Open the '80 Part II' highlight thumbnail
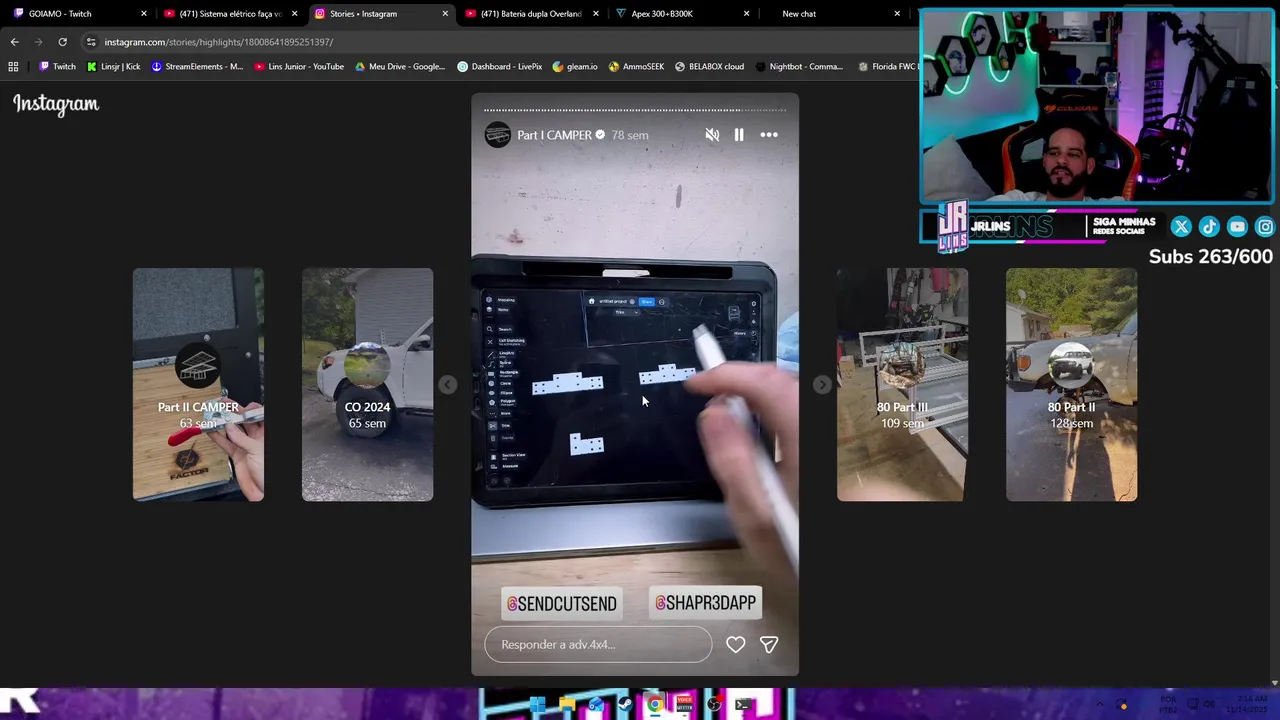The image size is (1280, 720). [1071, 384]
